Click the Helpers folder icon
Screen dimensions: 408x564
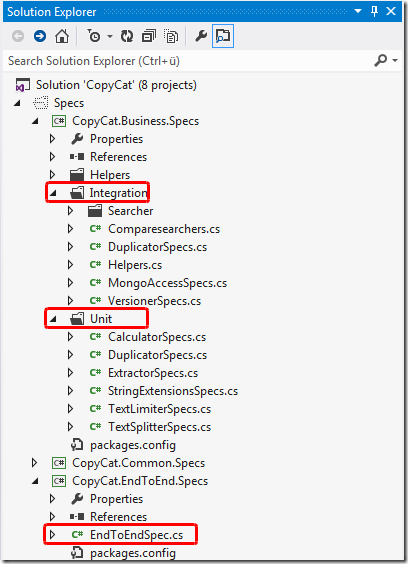[77, 174]
